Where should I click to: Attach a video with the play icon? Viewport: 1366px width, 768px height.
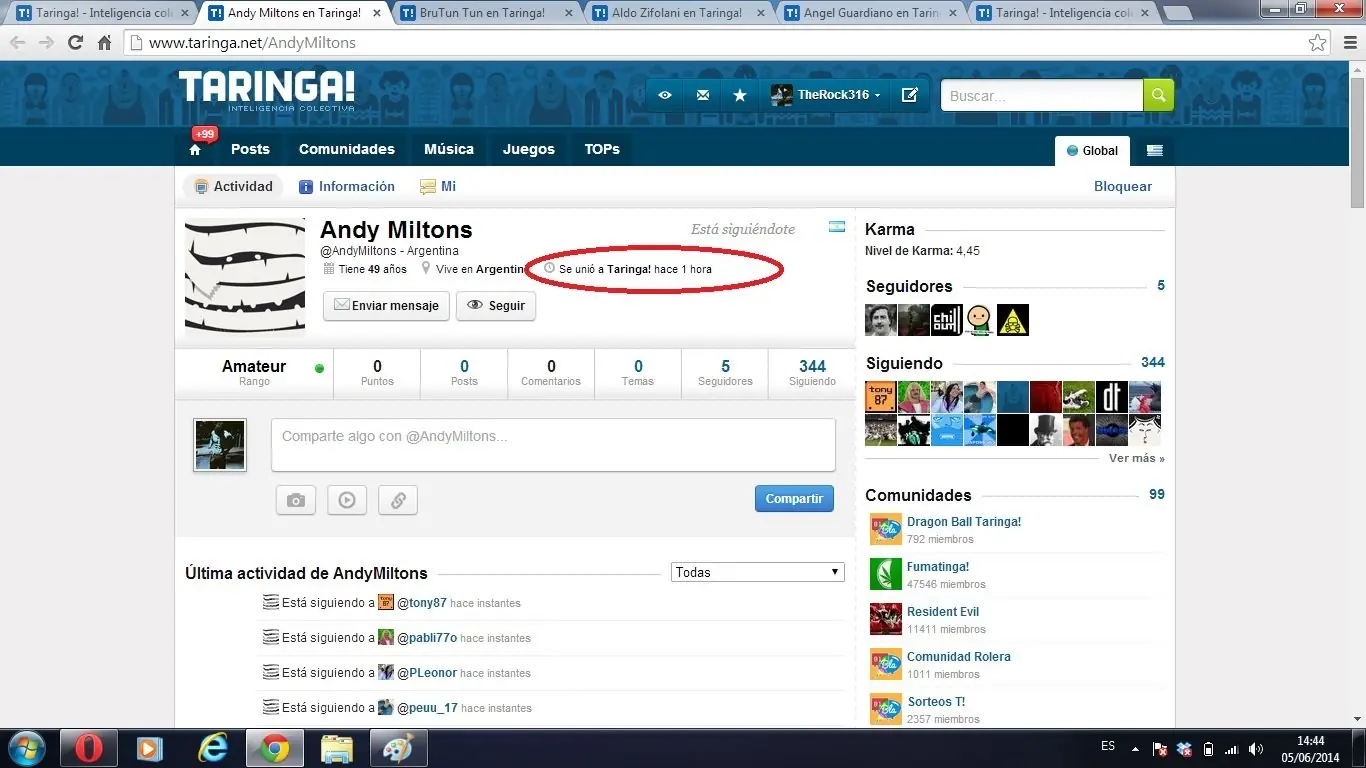pos(347,500)
